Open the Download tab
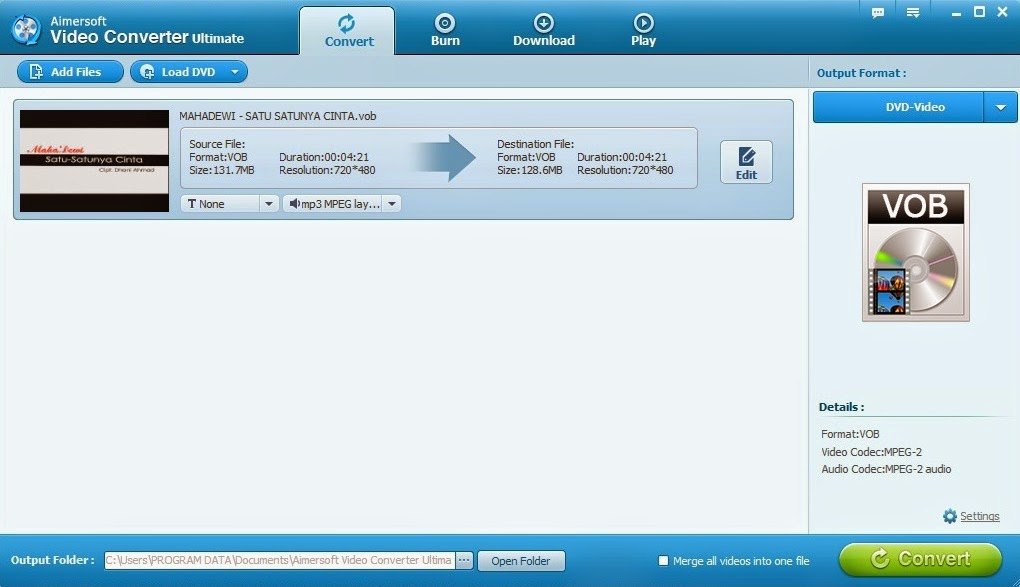 tap(544, 31)
